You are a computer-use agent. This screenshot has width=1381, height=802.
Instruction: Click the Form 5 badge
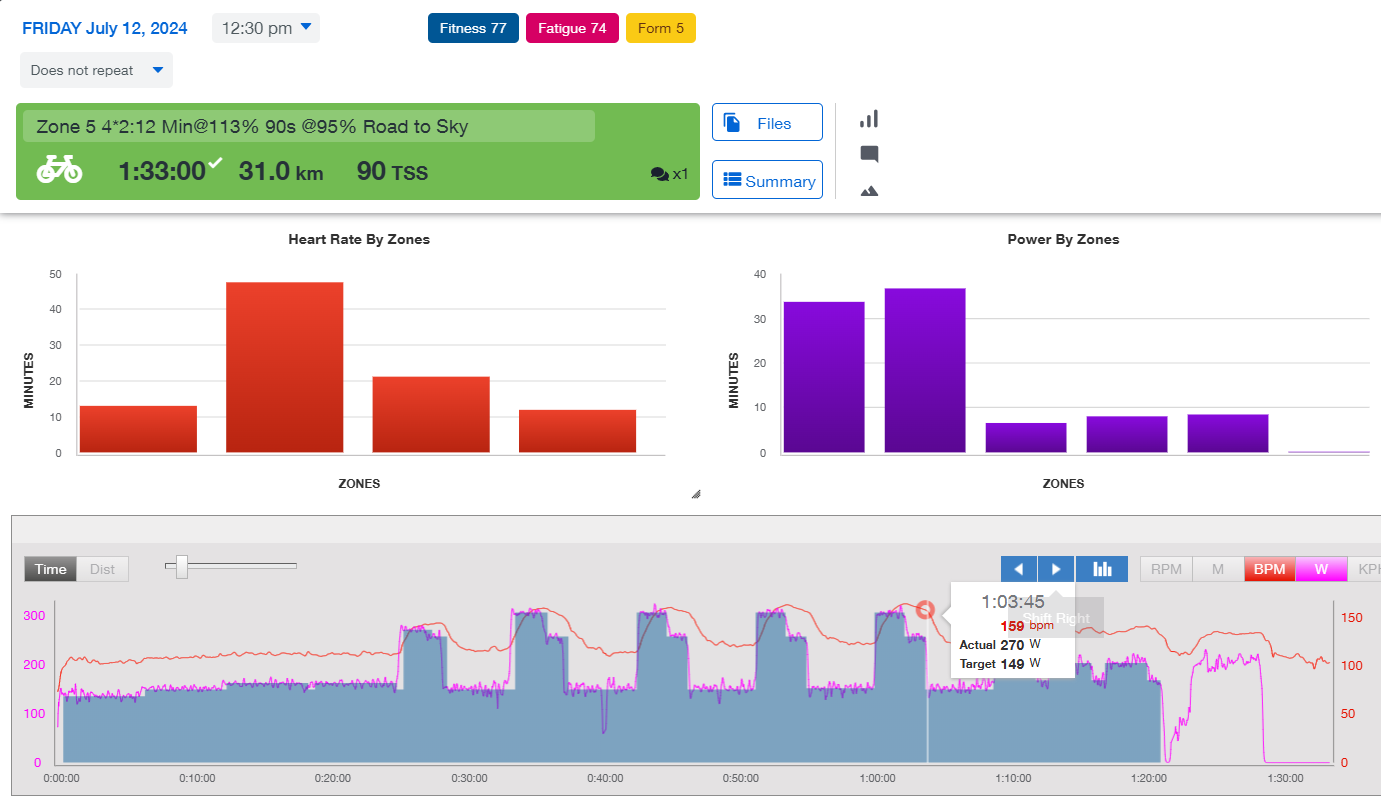pos(661,28)
